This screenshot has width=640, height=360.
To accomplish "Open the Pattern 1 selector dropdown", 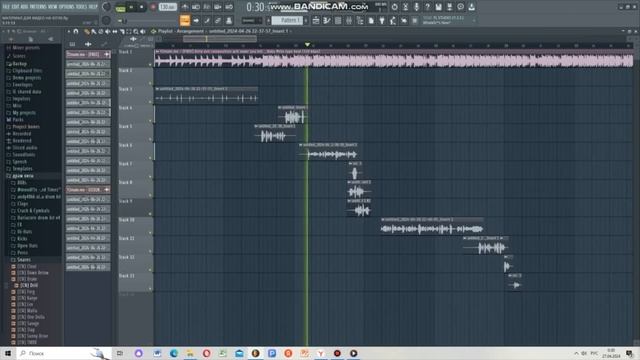I will tap(287, 20).
